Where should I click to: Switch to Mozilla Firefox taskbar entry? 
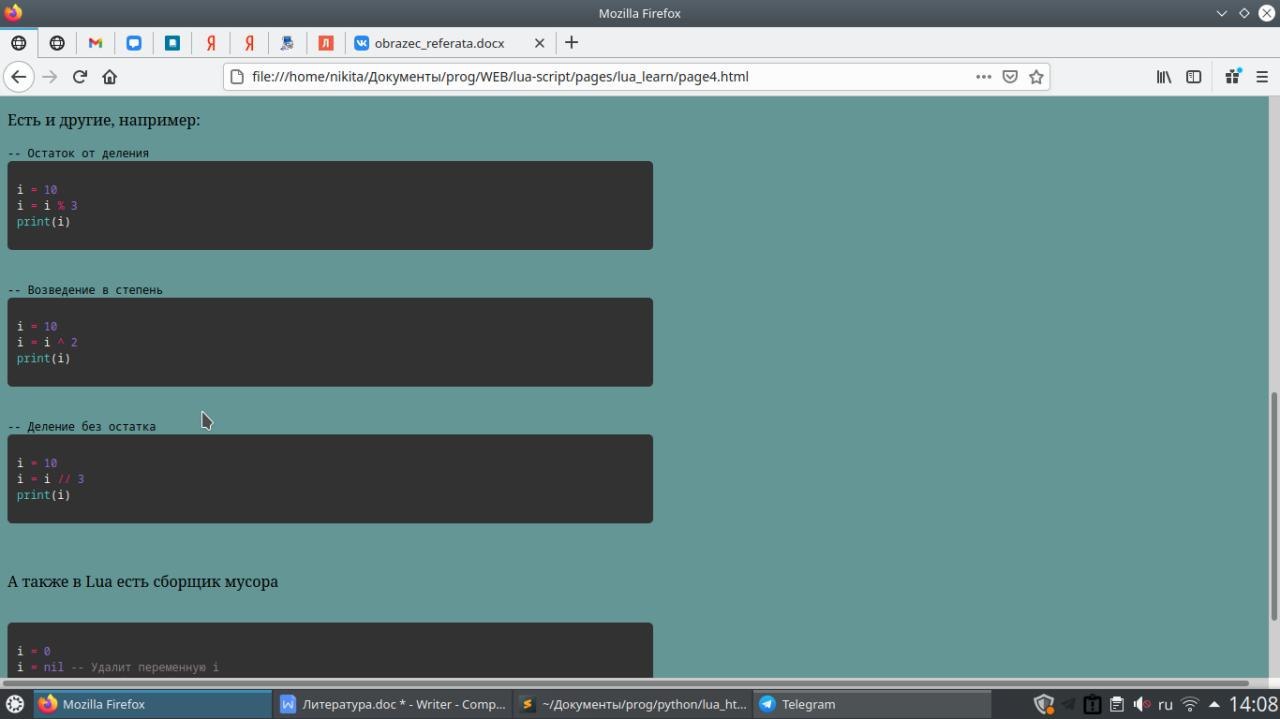[x=152, y=704]
